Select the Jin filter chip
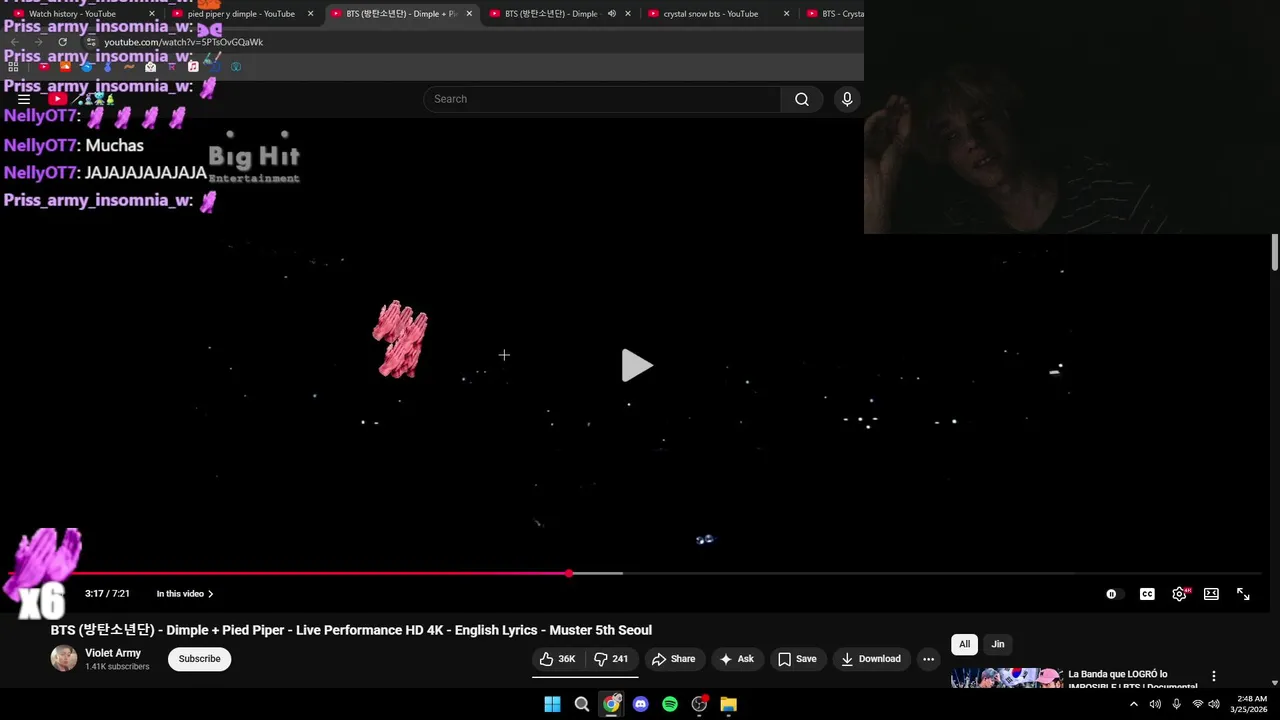Image resolution: width=1280 pixels, height=720 pixels. click(x=998, y=644)
